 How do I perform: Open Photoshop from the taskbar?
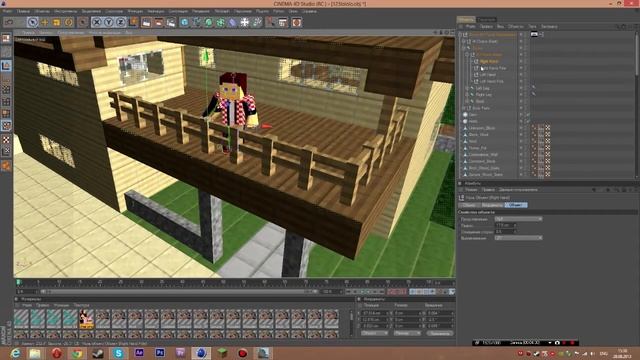(160, 353)
